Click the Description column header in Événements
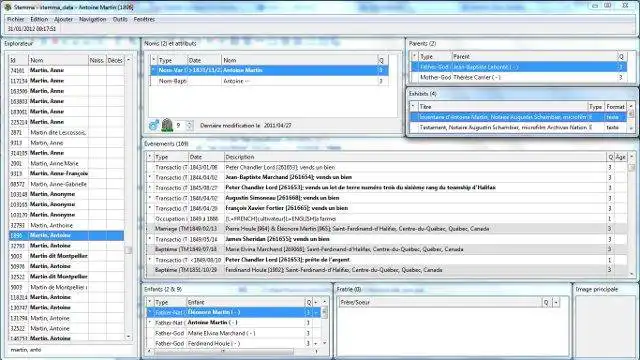 (x=415, y=157)
